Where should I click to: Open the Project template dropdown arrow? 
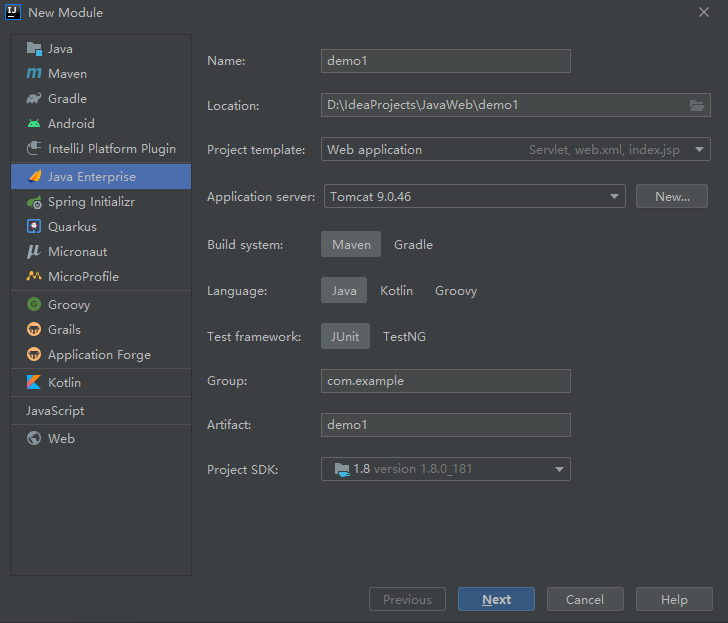pyautogui.click(x=699, y=149)
